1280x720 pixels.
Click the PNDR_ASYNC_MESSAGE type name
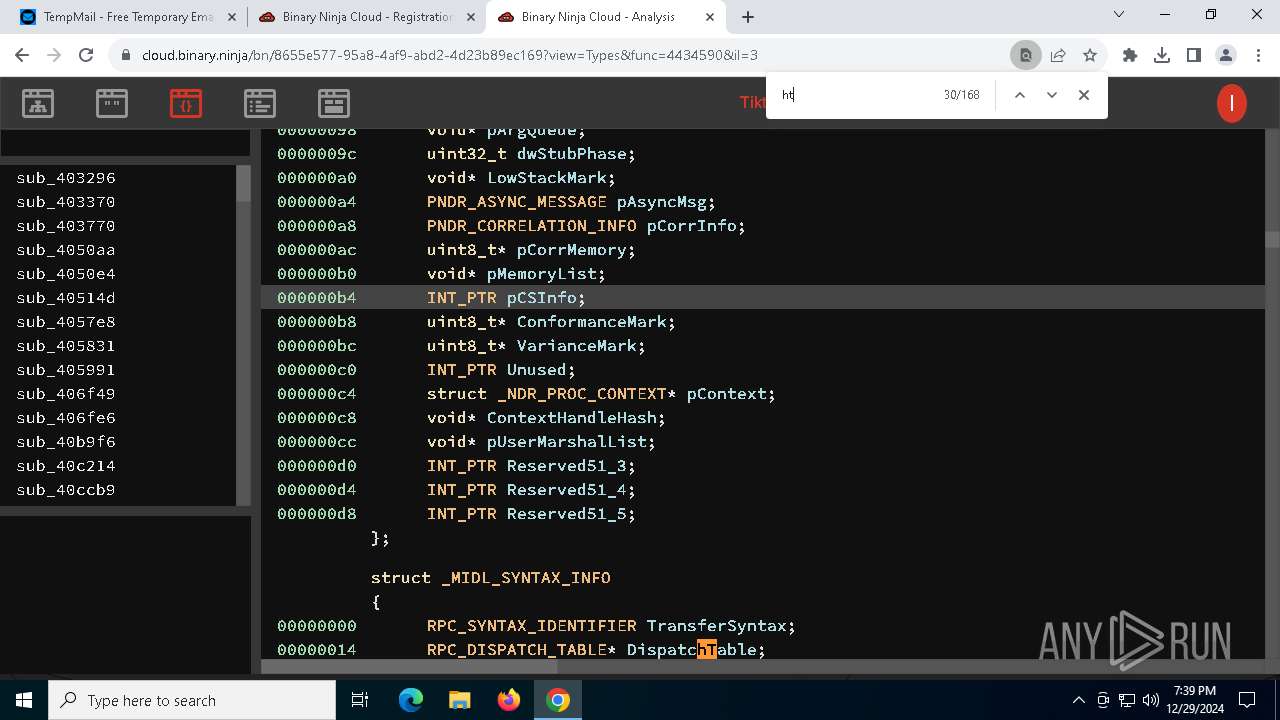point(516,202)
